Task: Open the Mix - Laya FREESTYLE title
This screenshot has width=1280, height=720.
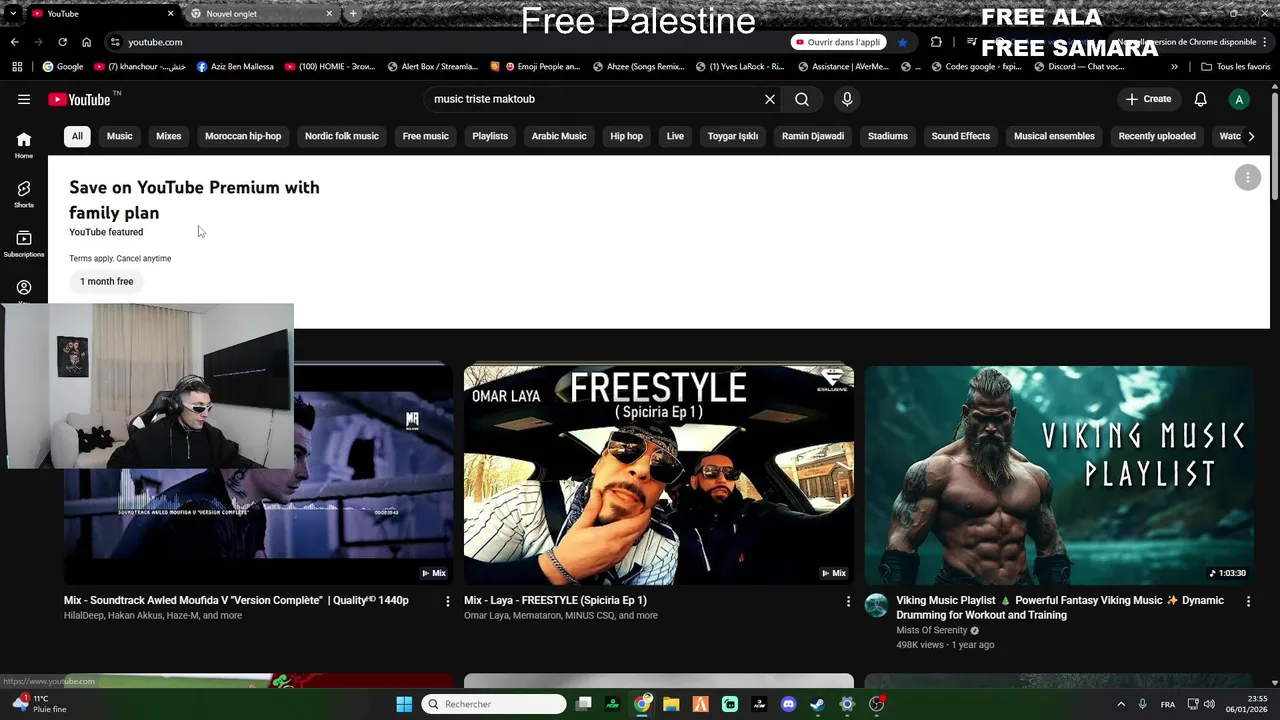Action: click(x=555, y=601)
